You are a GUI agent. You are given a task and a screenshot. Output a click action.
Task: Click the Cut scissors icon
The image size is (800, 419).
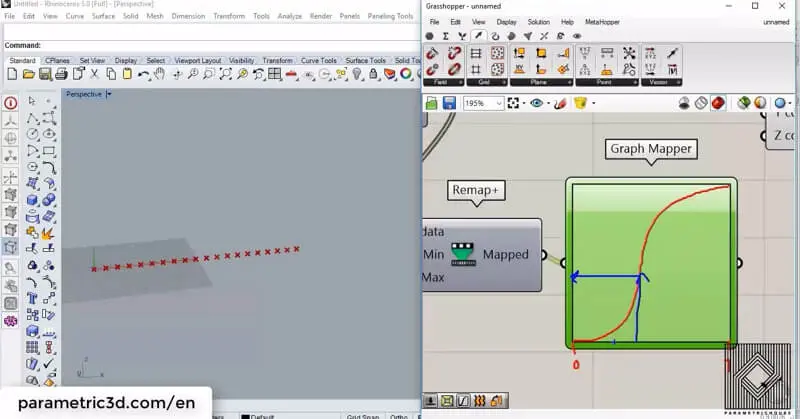click(96, 74)
